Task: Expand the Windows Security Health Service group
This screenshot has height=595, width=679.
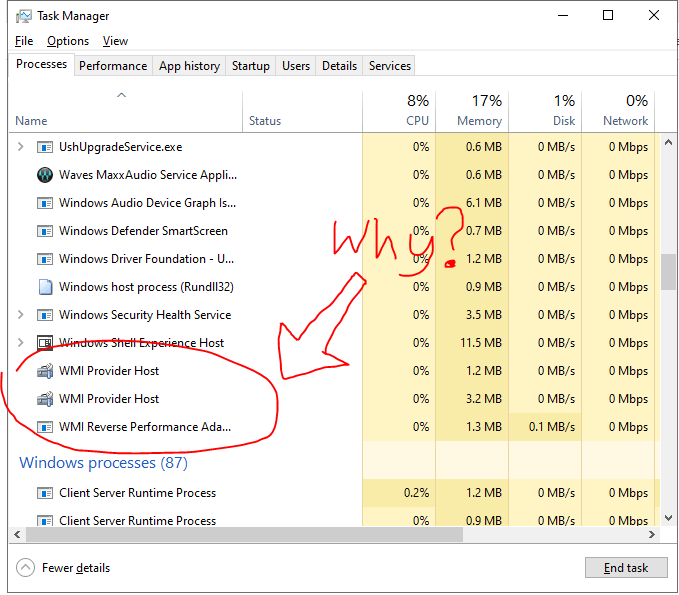Action: pyautogui.click(x=20, y=315)
